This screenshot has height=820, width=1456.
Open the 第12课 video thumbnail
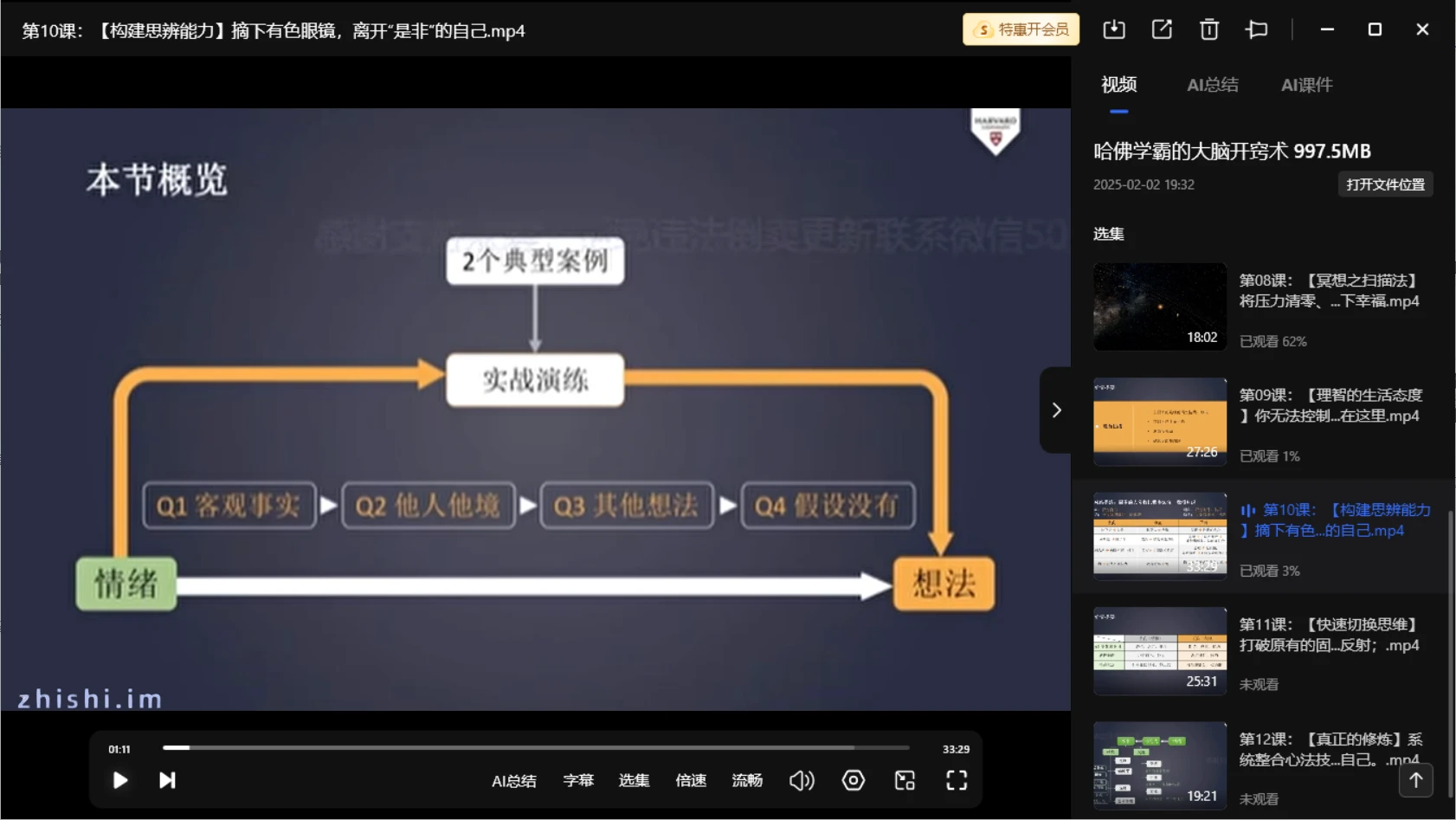point(1160,765)
